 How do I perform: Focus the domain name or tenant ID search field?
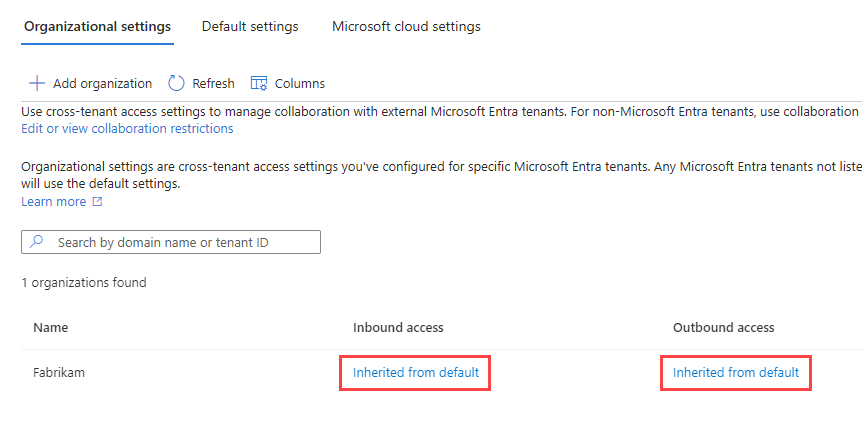(x=180, y=242)
